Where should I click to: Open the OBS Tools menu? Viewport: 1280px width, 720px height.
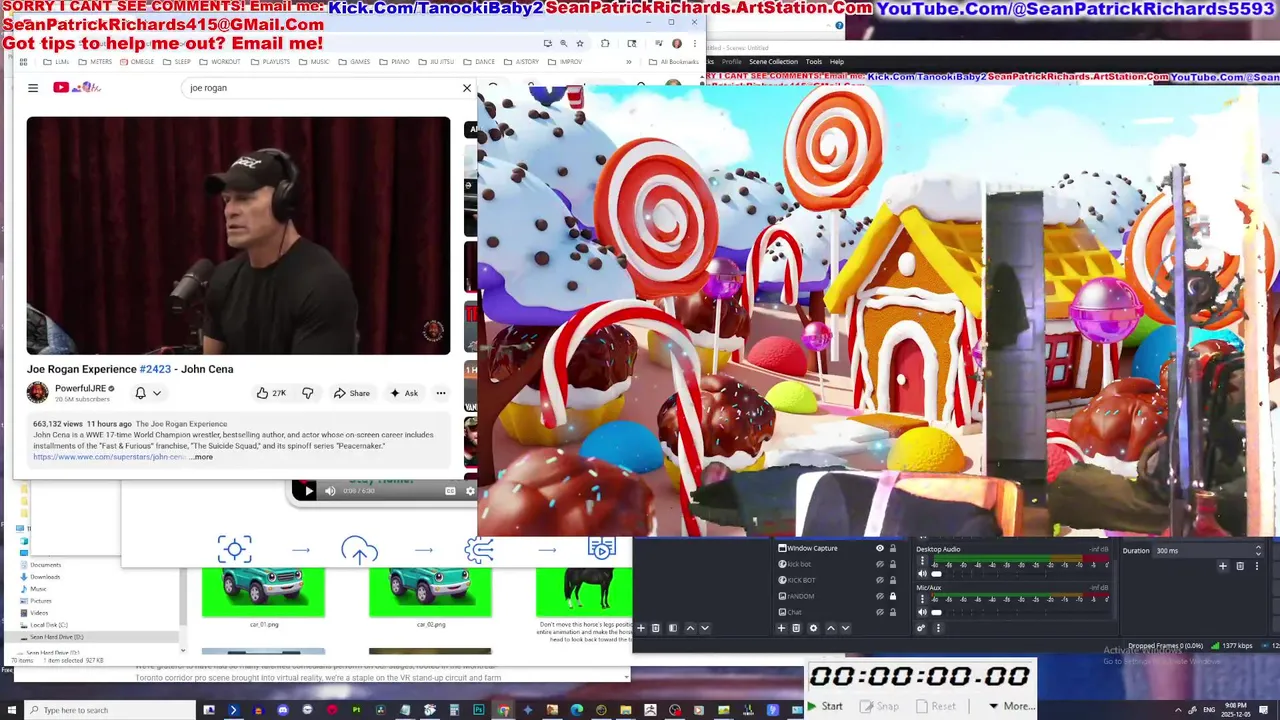(x=814, y=62)
